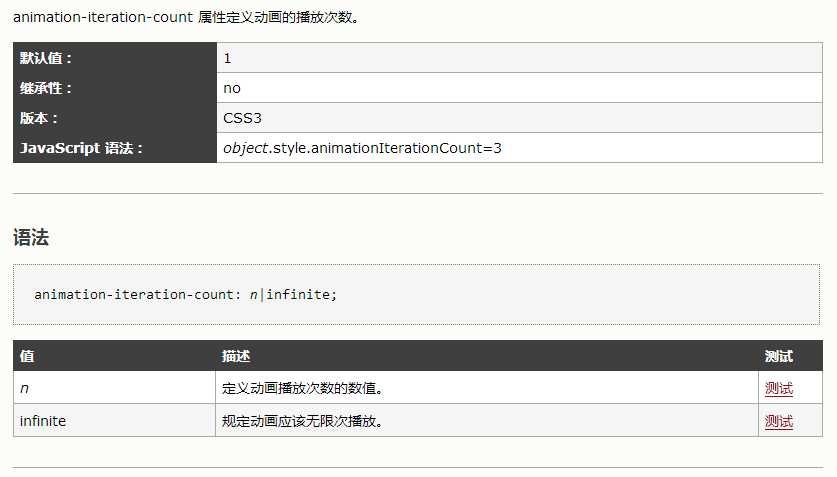Viewport: 837px width, 477px height.
Task: Click the description 规定动画应该无限次播放。
Action: tap(303, 421)
